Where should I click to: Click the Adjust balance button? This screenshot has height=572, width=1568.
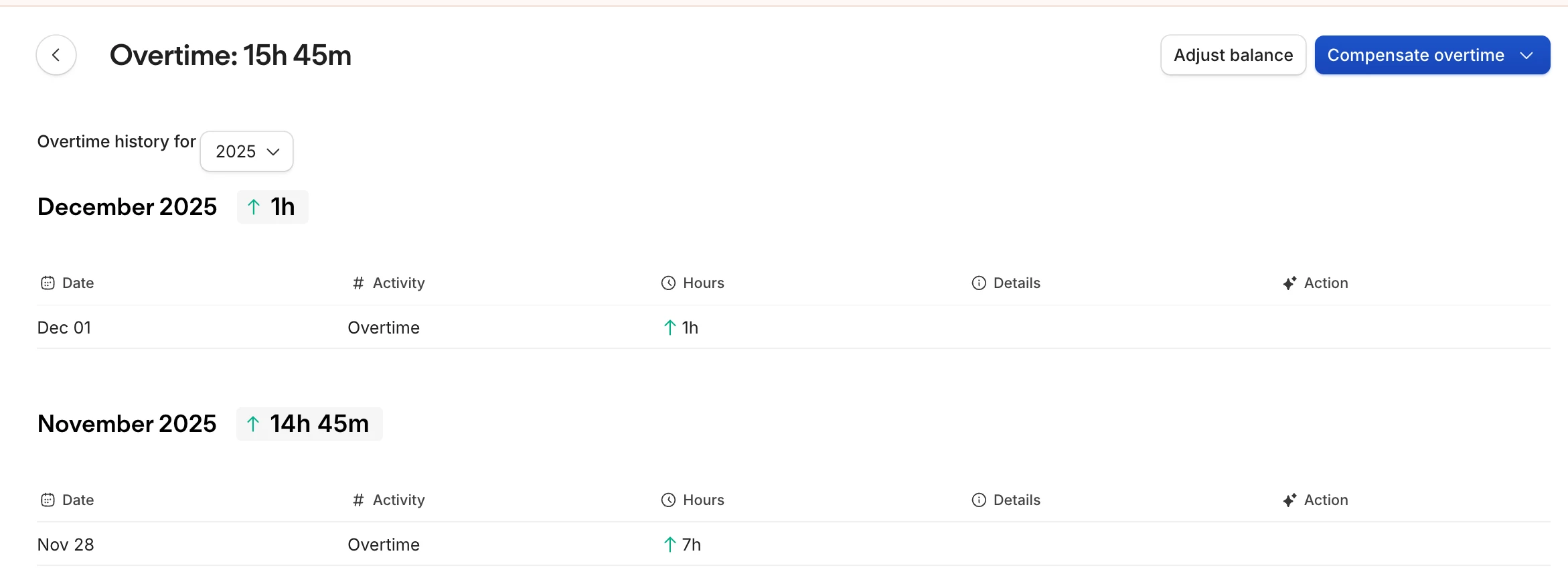pos(1233,56)
